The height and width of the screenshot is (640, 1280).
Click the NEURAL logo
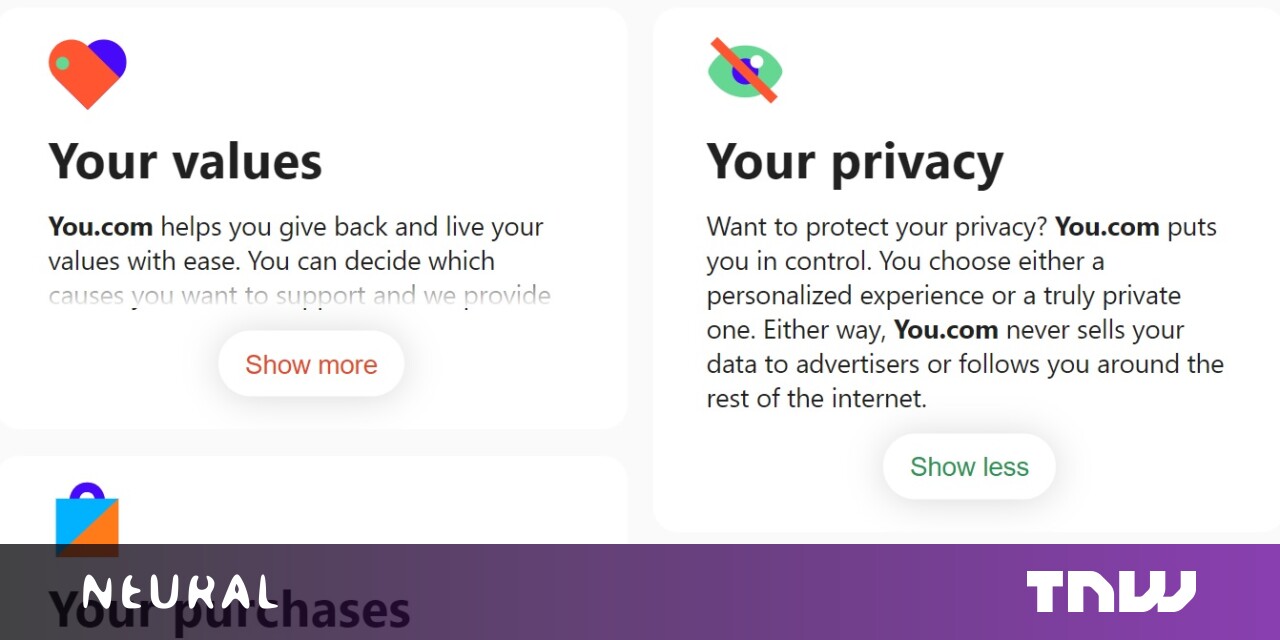(x=179, y=592)
